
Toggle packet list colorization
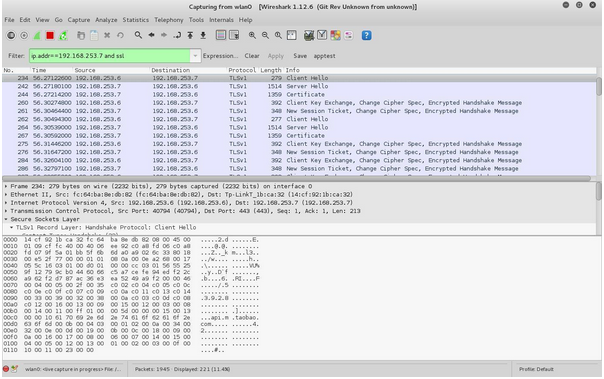click(x=221, y=35)
